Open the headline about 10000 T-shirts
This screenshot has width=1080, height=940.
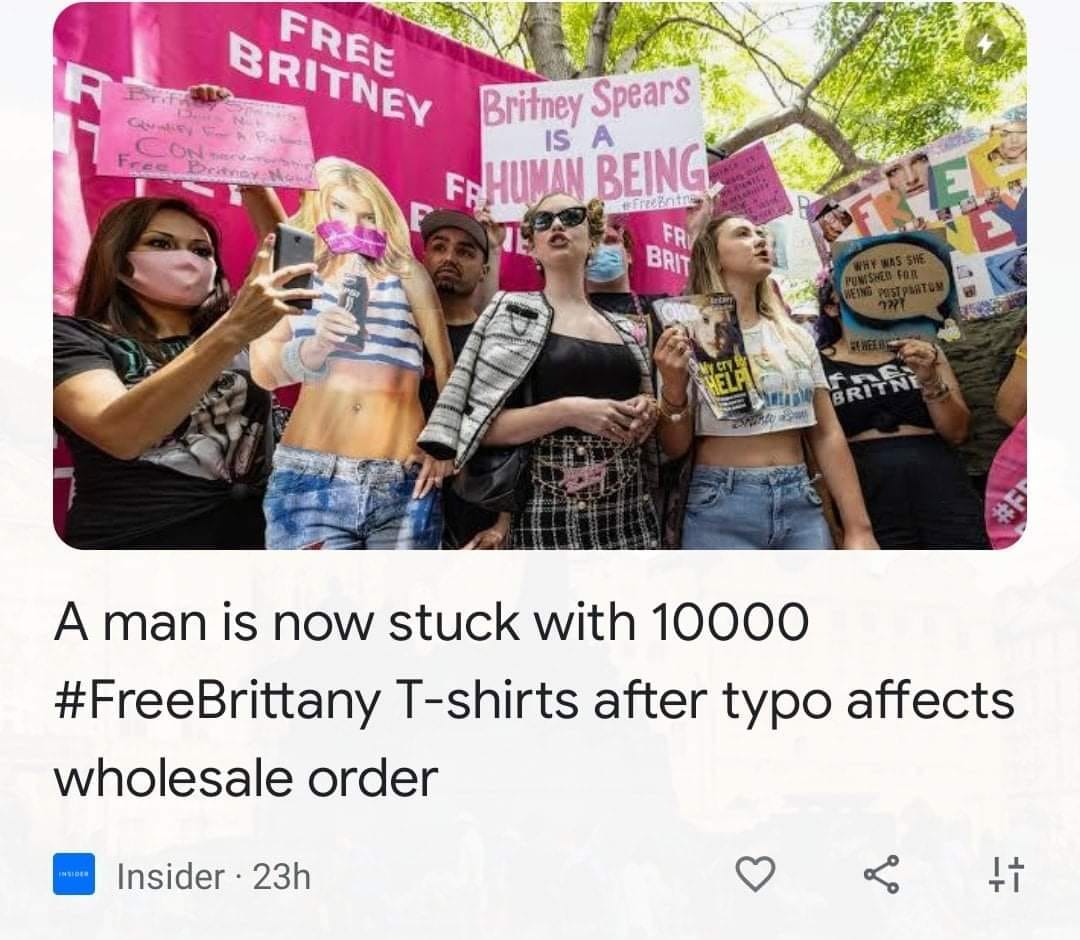534,699
